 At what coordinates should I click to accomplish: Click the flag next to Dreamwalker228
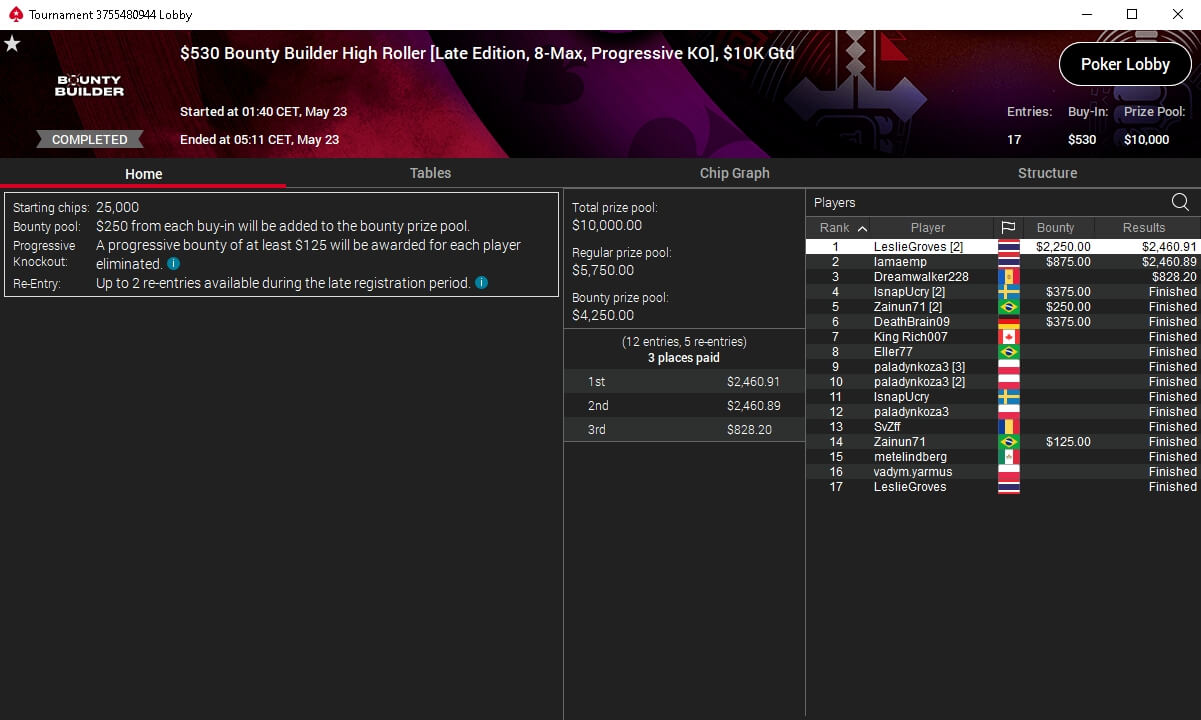point(1008,277)
